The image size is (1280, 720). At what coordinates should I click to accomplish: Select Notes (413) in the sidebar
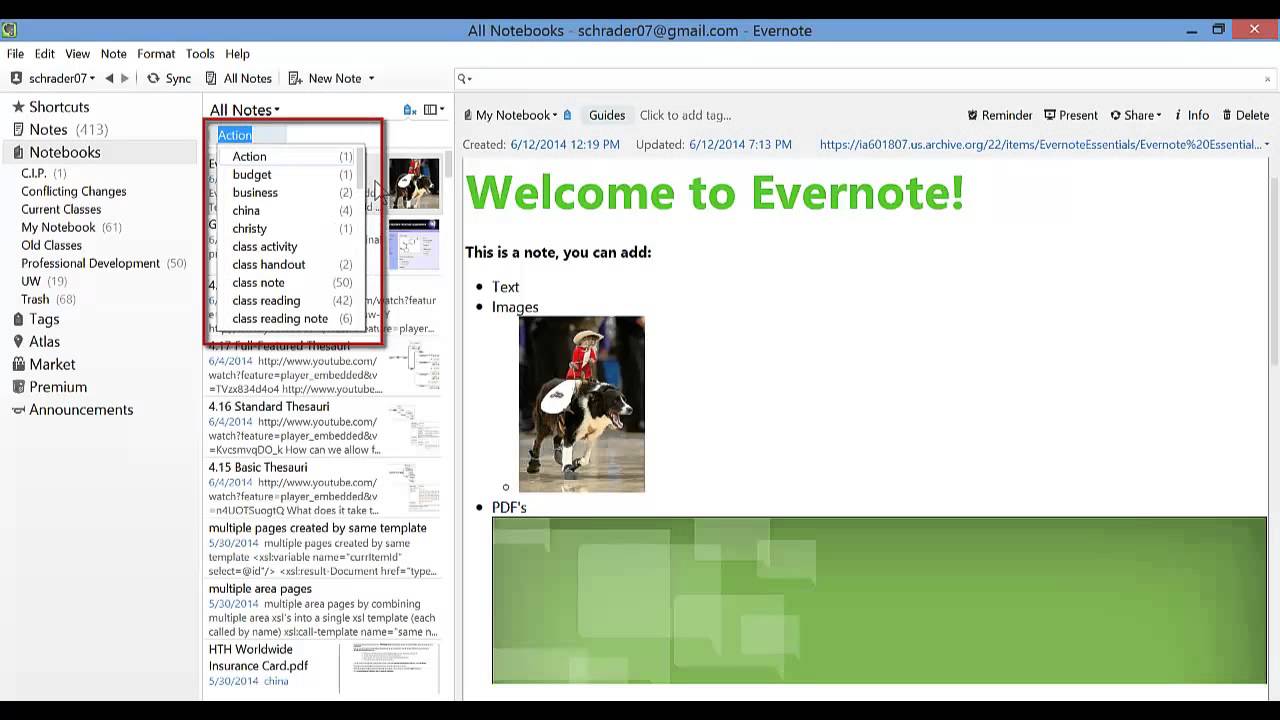point(60,130)
